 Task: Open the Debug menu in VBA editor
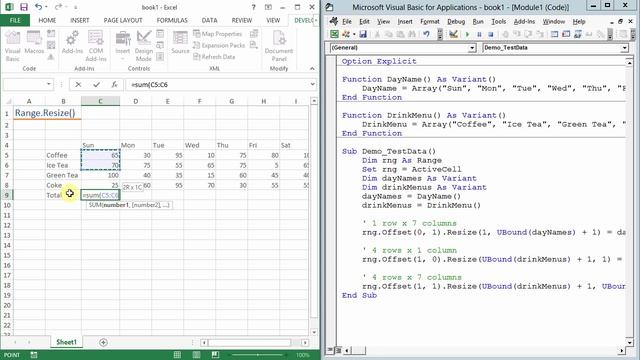(456, 22)
